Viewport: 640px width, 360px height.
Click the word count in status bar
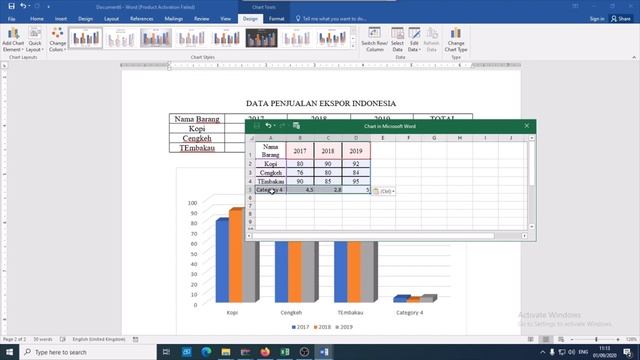[x=43, y=339]
